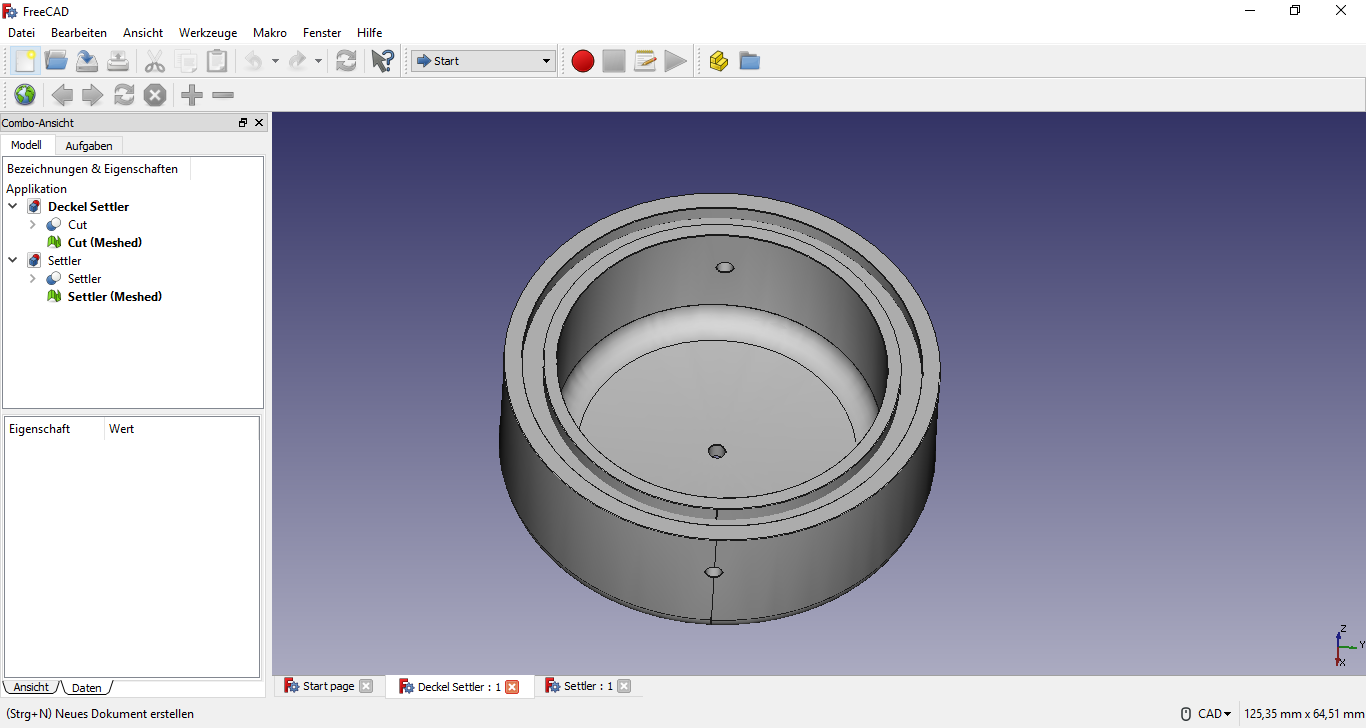
Task: Click the zoom out minus icon
Action: (x=223, y=95)
